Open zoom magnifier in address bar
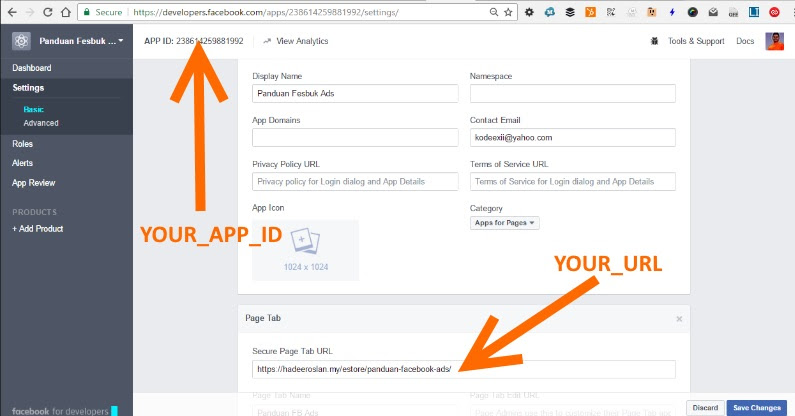 493,12
